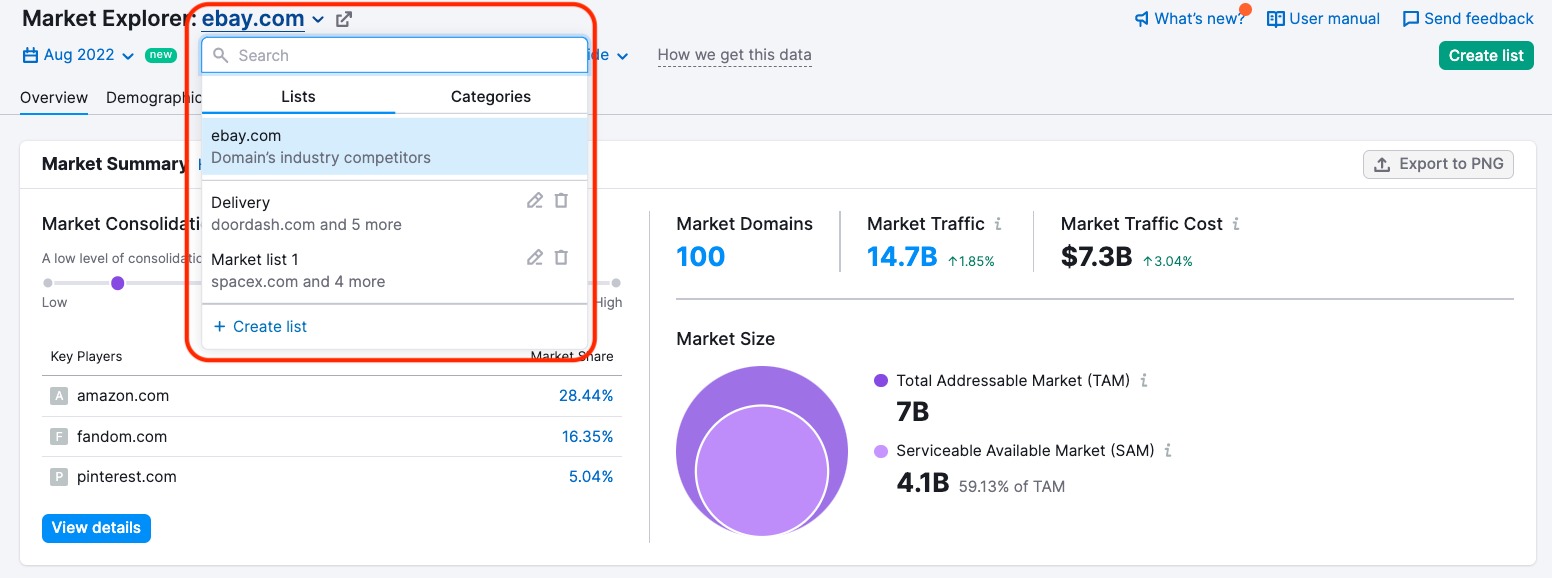Show the Market Traffic info tooltip icon
1552x578 pixels.
(998, 224)
